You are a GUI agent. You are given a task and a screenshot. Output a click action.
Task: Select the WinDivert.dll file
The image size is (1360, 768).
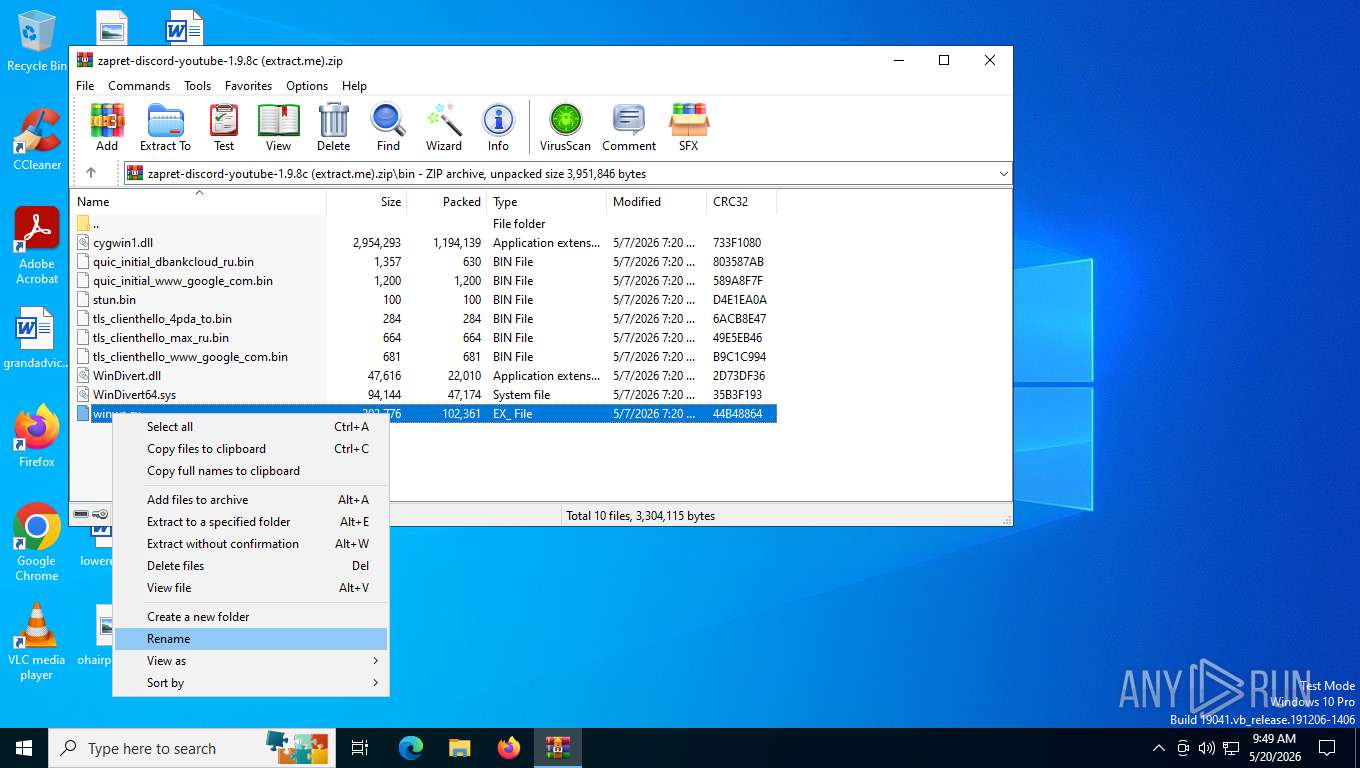pyautogui.click(x=127, y=376)
